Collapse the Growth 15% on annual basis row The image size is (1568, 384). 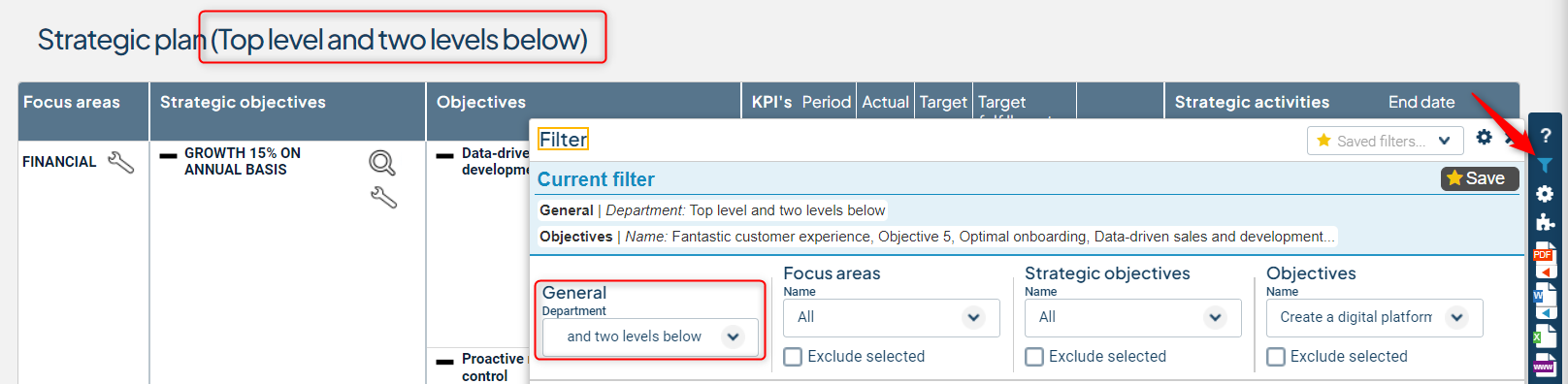coord(169,155)
